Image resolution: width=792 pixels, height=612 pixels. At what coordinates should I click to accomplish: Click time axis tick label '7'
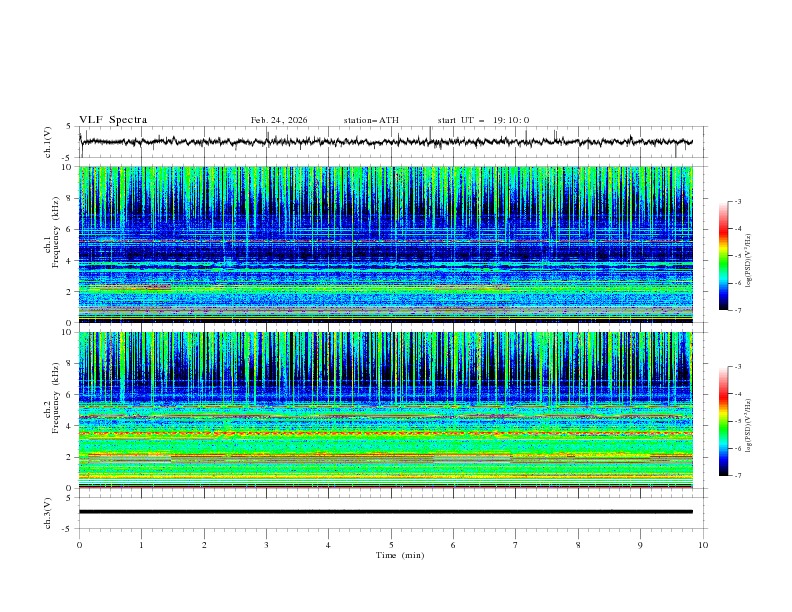[516, 545]
